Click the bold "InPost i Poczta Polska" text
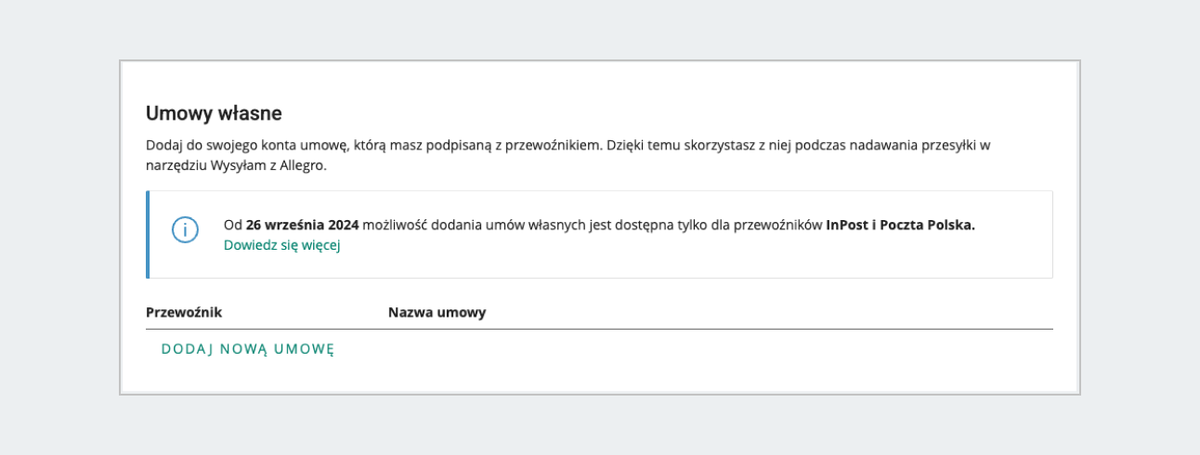 (x=900, y=225)
